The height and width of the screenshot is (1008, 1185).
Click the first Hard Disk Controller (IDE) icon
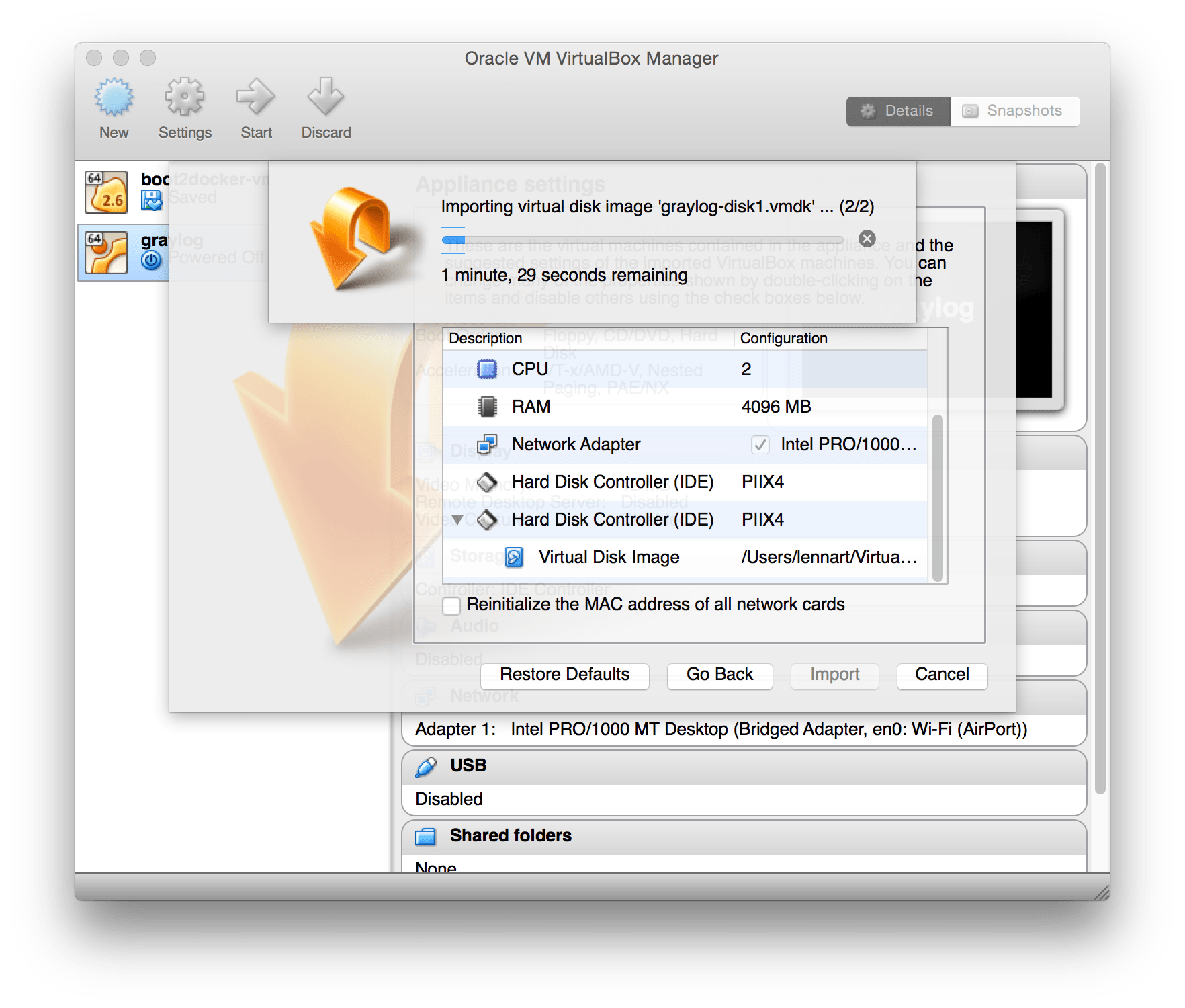click(487, 482)
